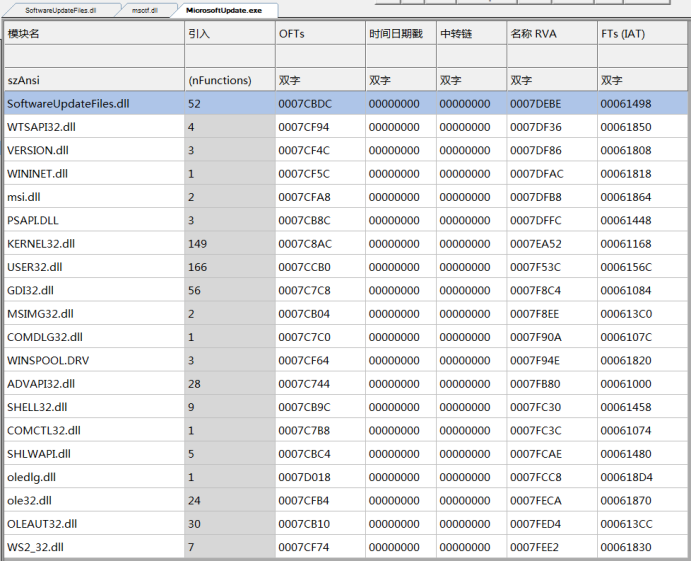Select the SHLWAPI.dll module row
The height and width of the screenshot is (561, 692).
point(346,454)
